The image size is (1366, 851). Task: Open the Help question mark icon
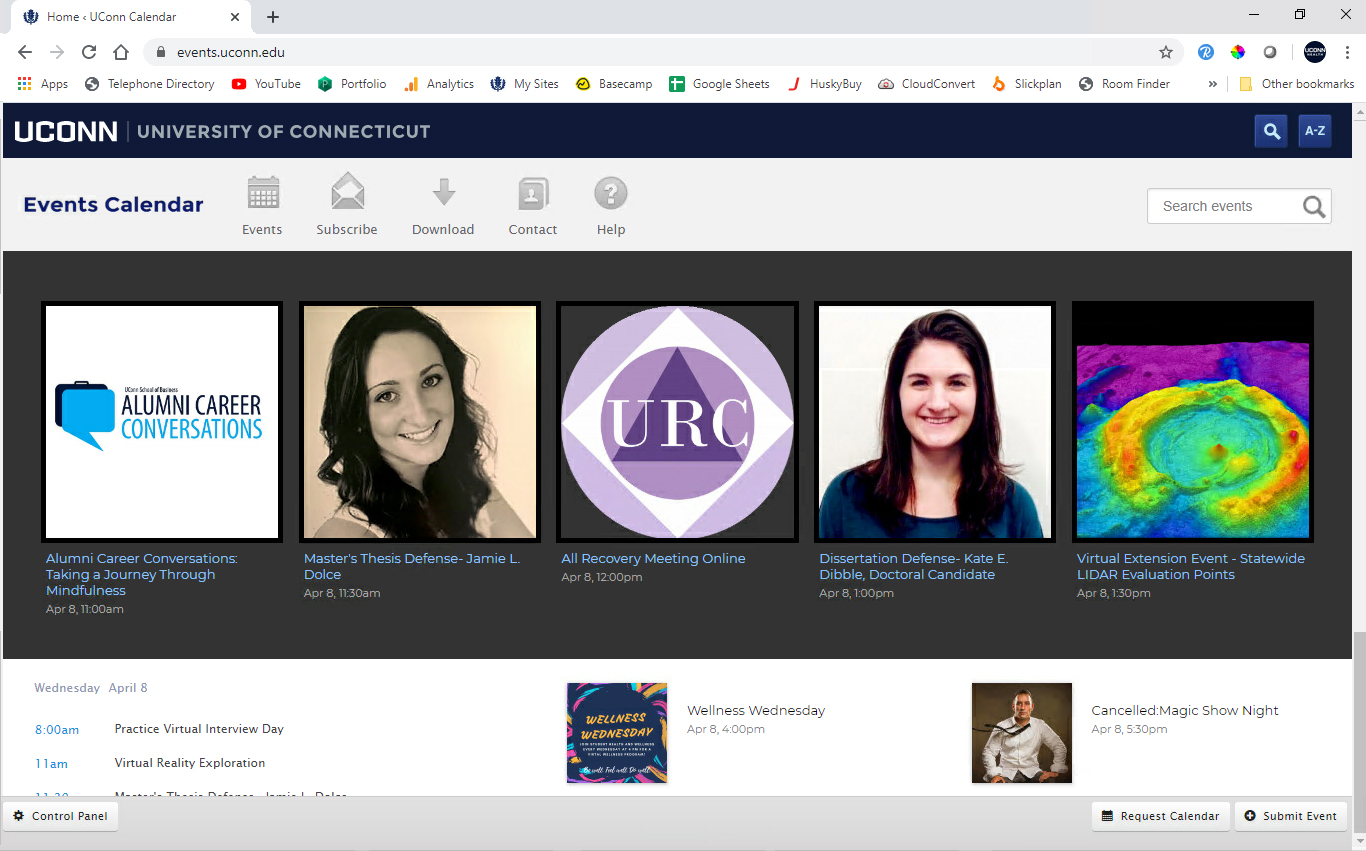coord(611,193)
